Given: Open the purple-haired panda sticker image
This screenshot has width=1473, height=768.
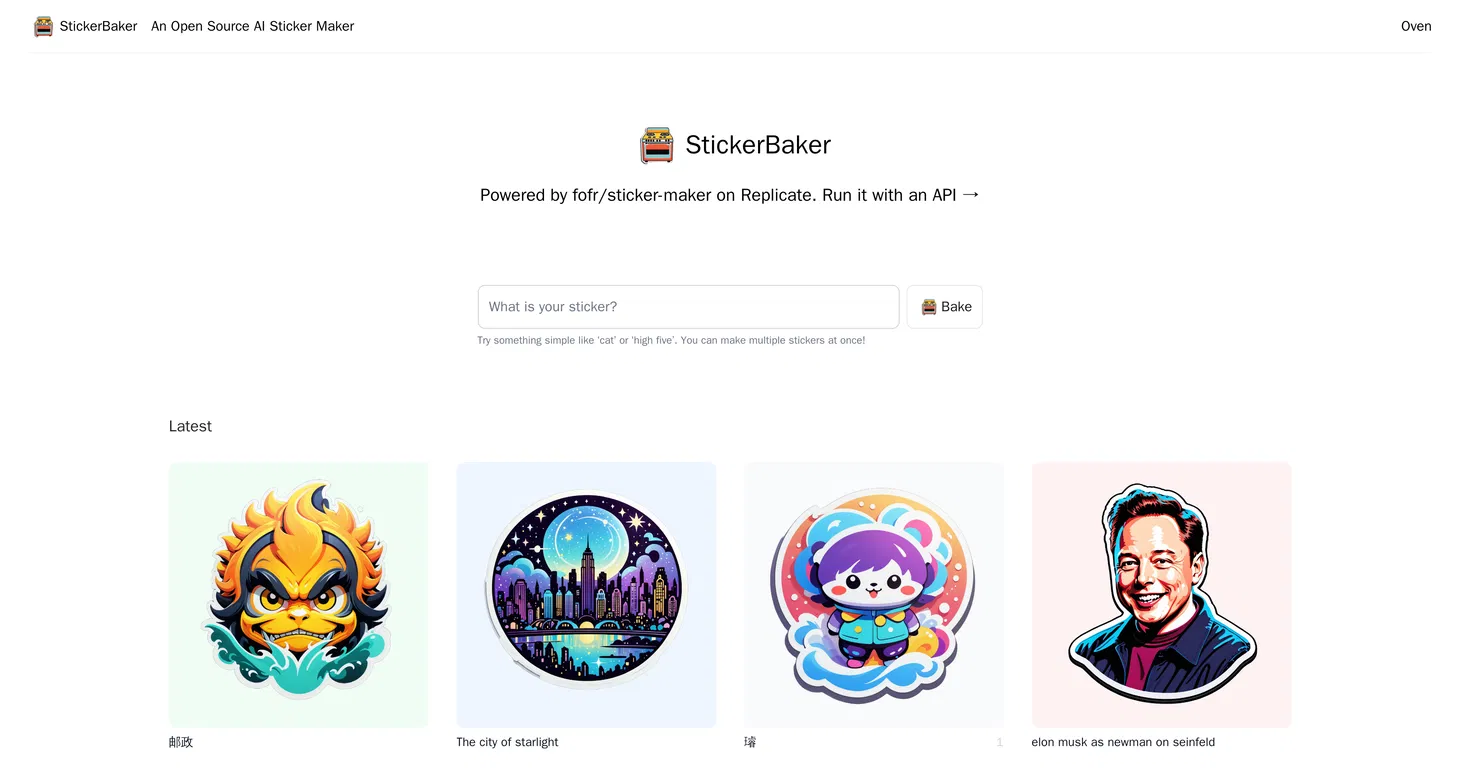Looking at the screenshot, I should click(874, 595).
